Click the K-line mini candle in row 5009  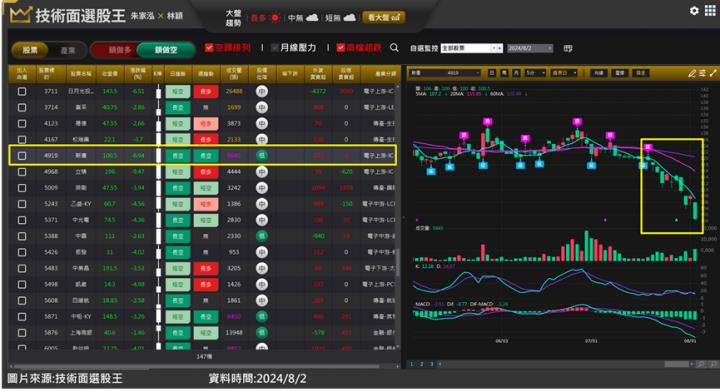tap(158, 188)
